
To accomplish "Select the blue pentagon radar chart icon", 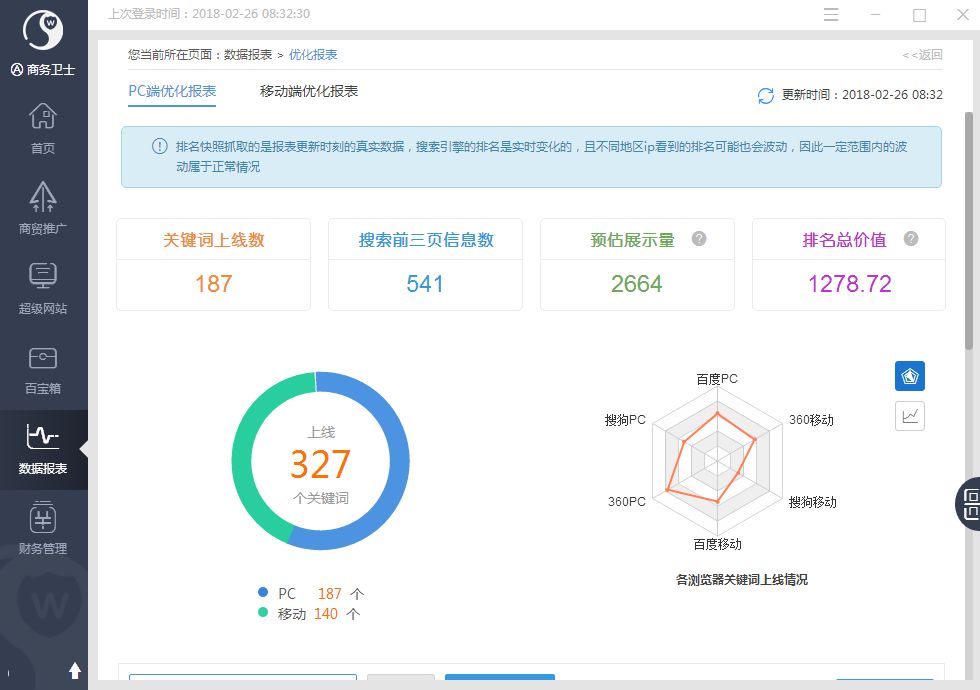I will [x=910, y=376].
